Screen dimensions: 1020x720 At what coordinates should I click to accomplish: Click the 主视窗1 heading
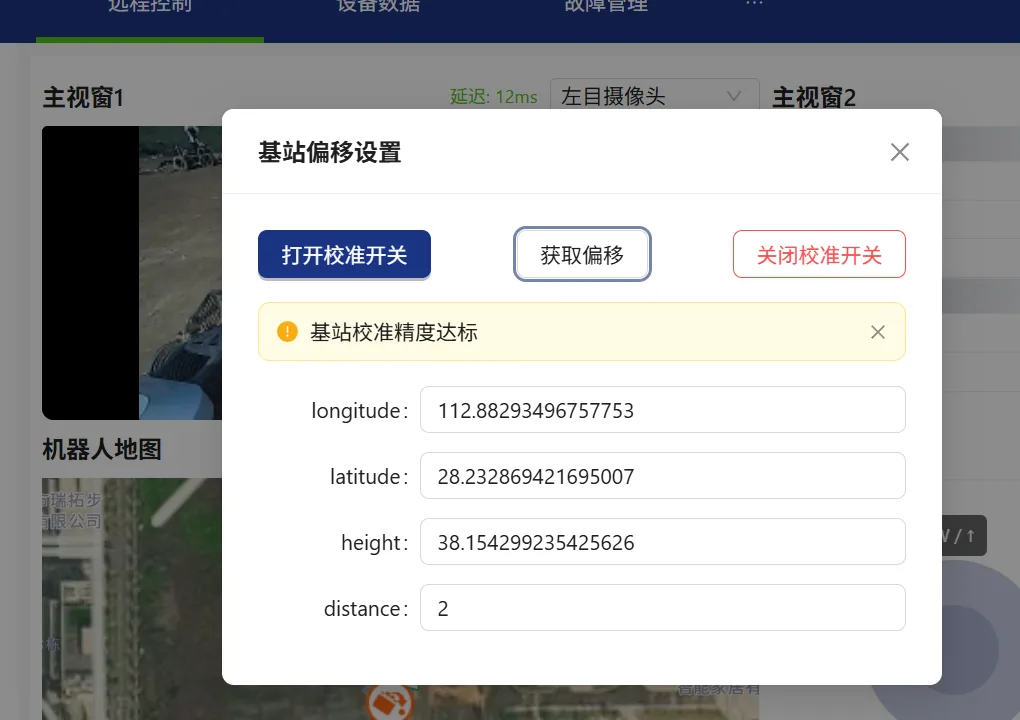[x=83, y=98]
